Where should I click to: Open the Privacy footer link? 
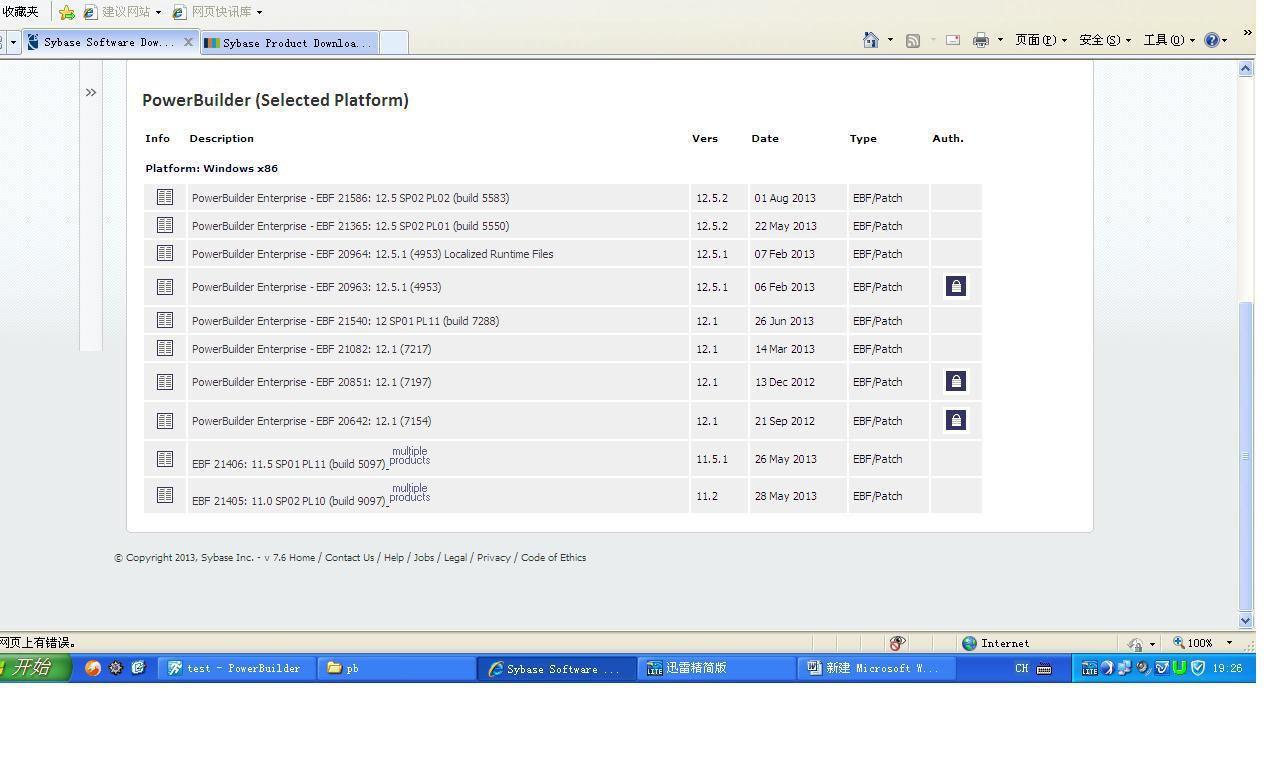coord(494,558)
